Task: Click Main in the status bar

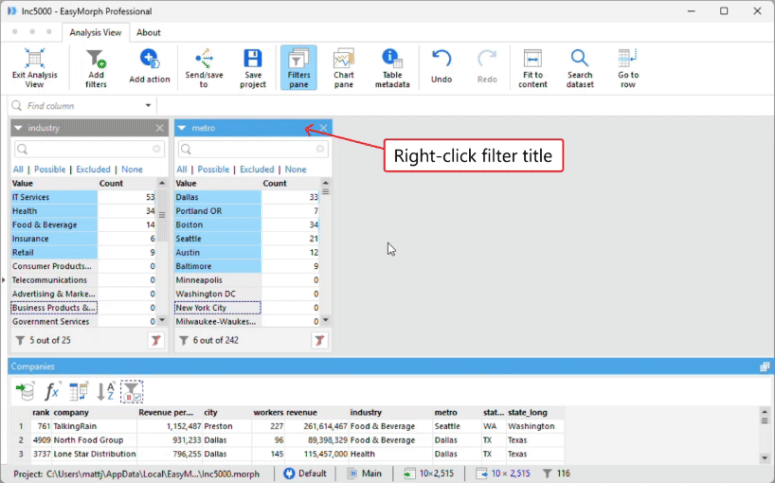Action: click(x=365, y=474)
